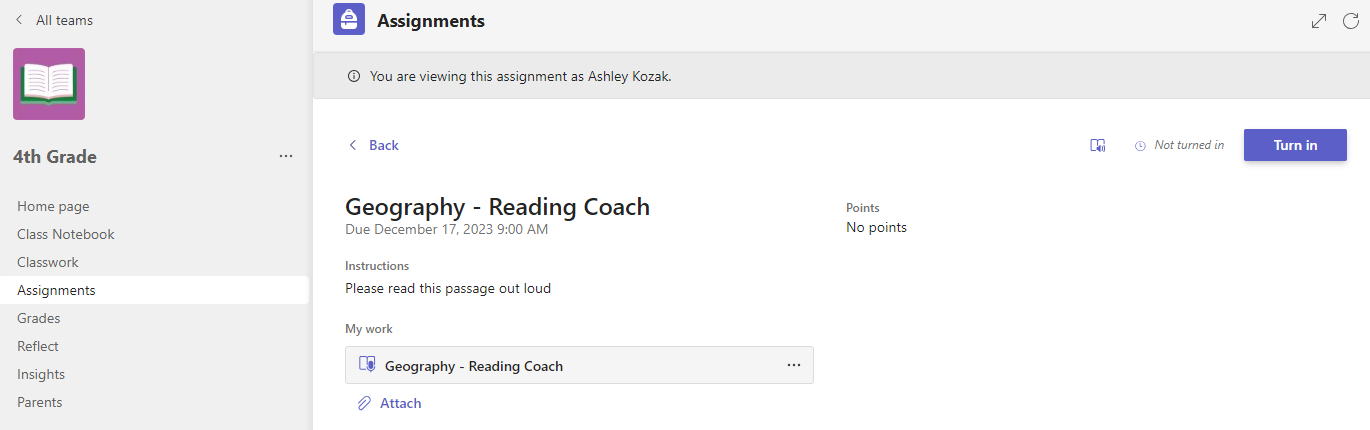
Task: Open the Reflect menu item
Action: (x=38, y=346)
